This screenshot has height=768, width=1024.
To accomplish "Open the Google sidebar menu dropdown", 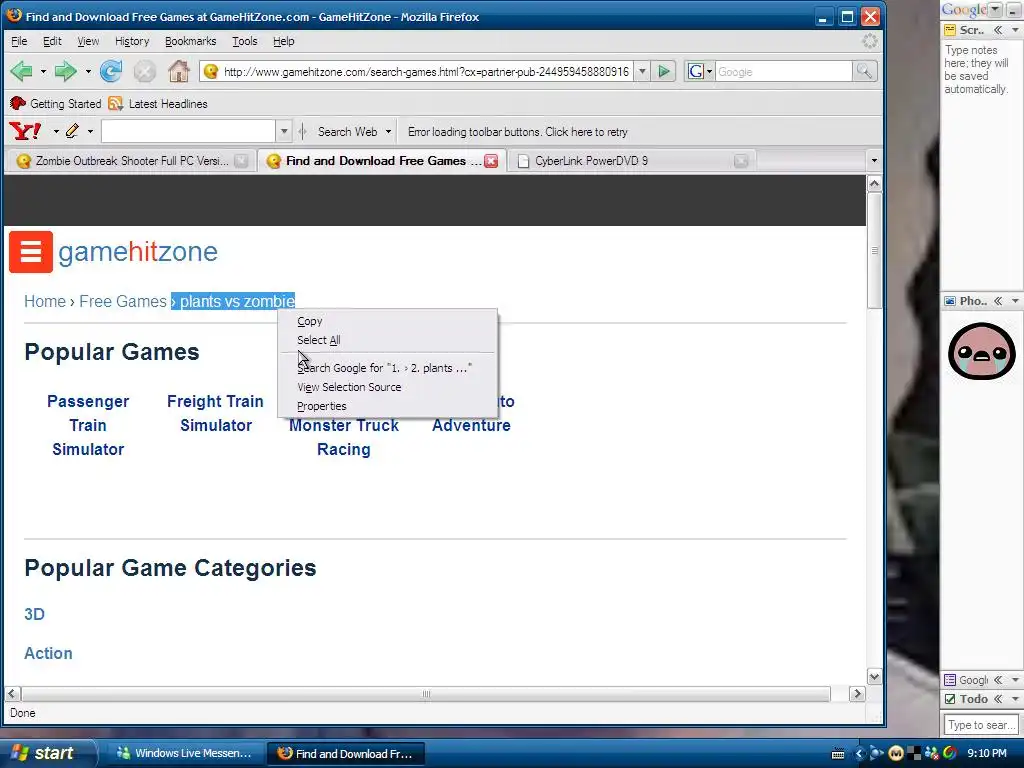I will (995, 9).
